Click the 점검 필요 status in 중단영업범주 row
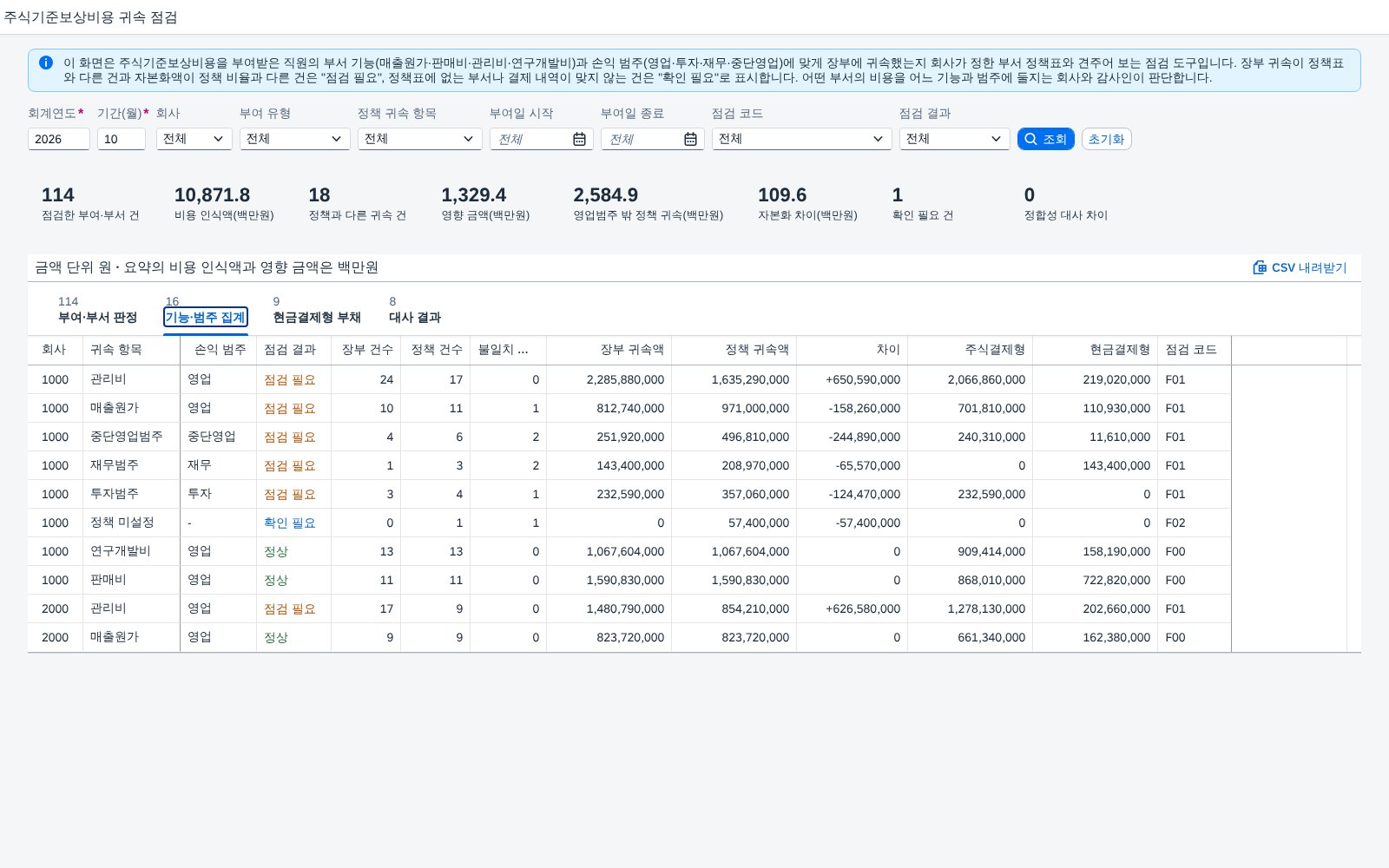The image size is (1389, 868). [290, 437]
